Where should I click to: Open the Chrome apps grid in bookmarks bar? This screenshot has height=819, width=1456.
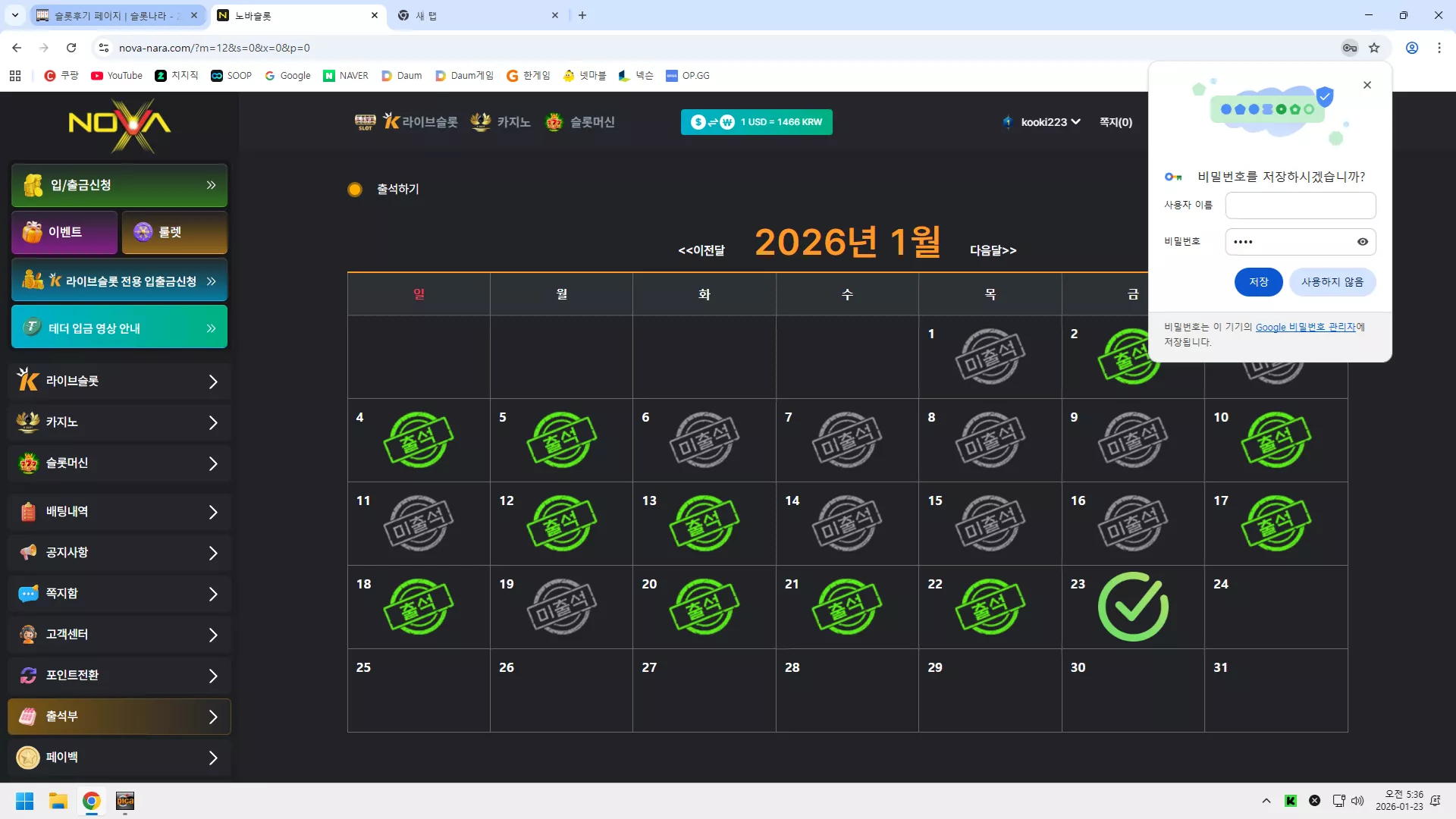[15, 76]
